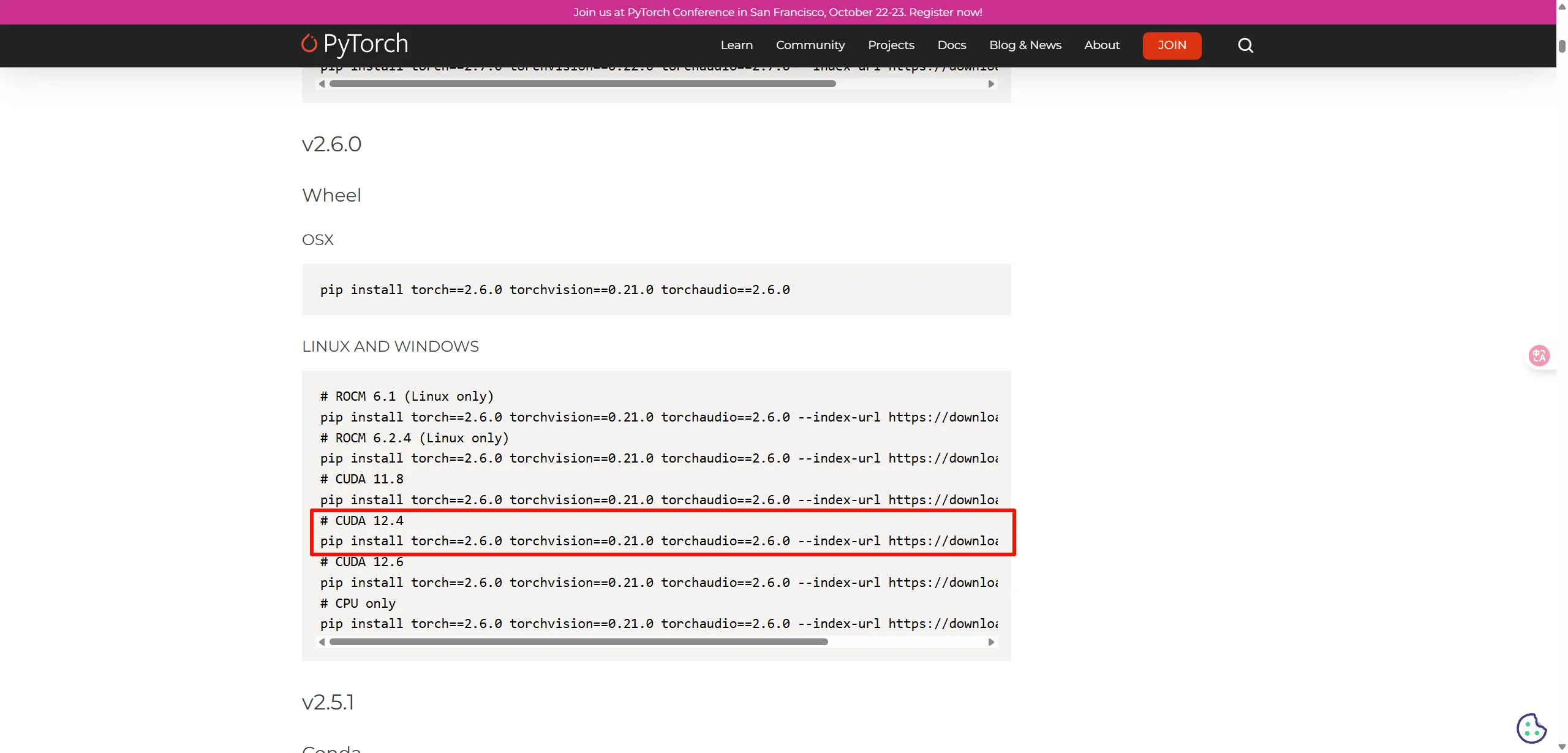The height and width of the screenshot is (753, 1568).
Task: Open the Community menu
Action: pos(810,45)
